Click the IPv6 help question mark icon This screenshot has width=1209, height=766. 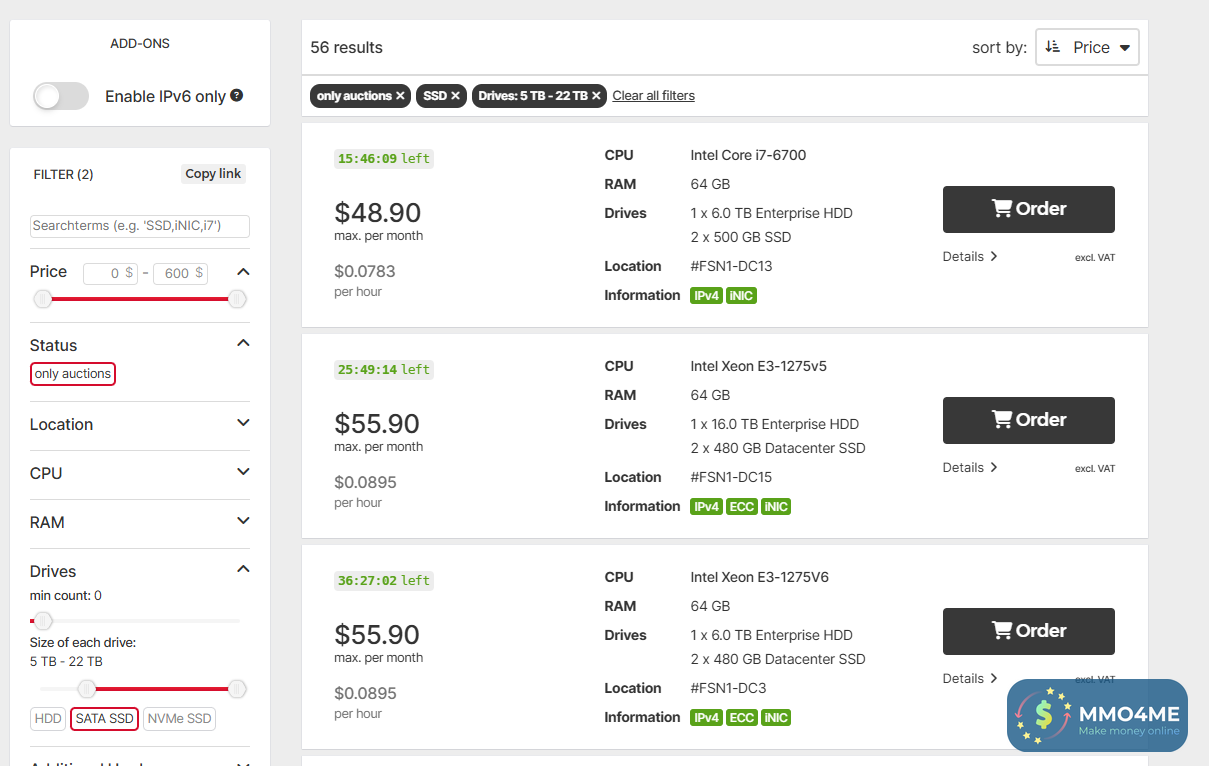point(237,96)
